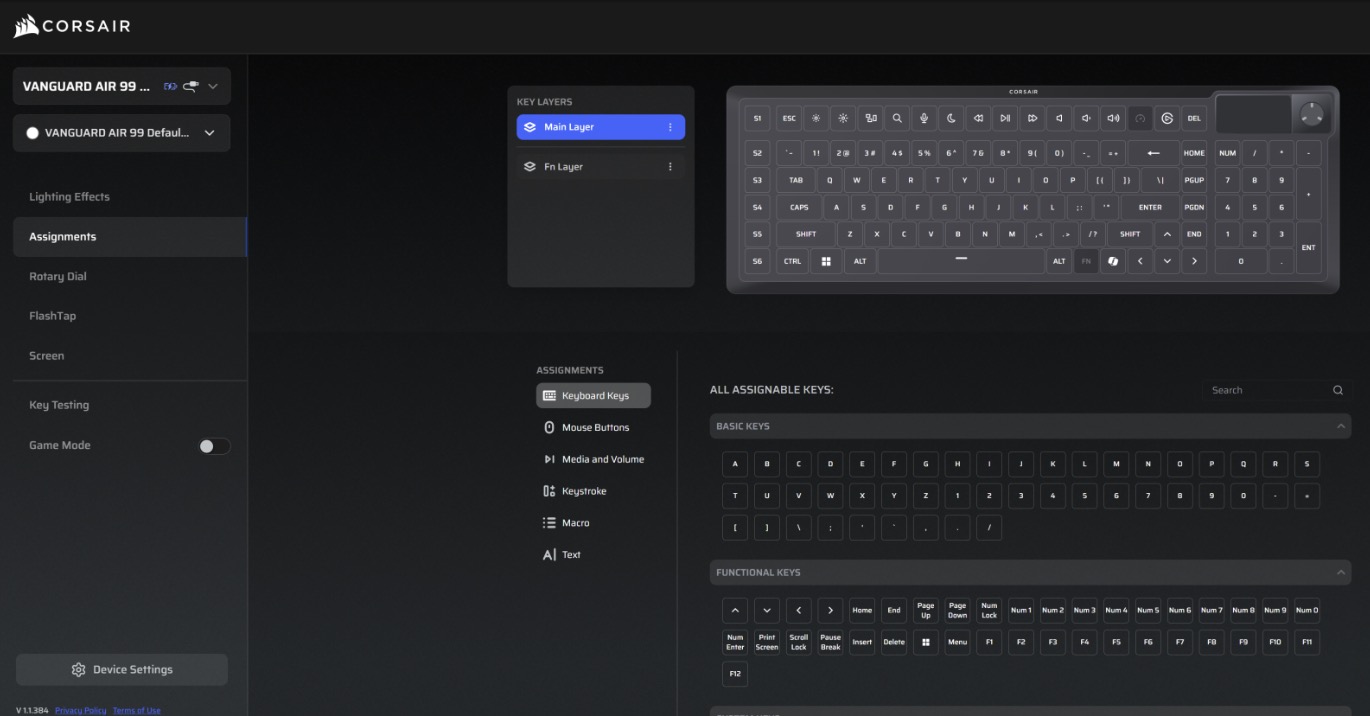Select Fn Layer in Key Layers
Image resolution: width=1370 pixels, height=716 pixels.
tap(601, 167)
